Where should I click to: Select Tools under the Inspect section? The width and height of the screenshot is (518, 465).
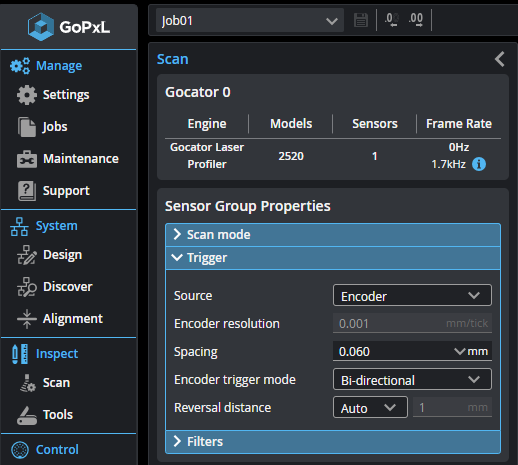(45, 415)
